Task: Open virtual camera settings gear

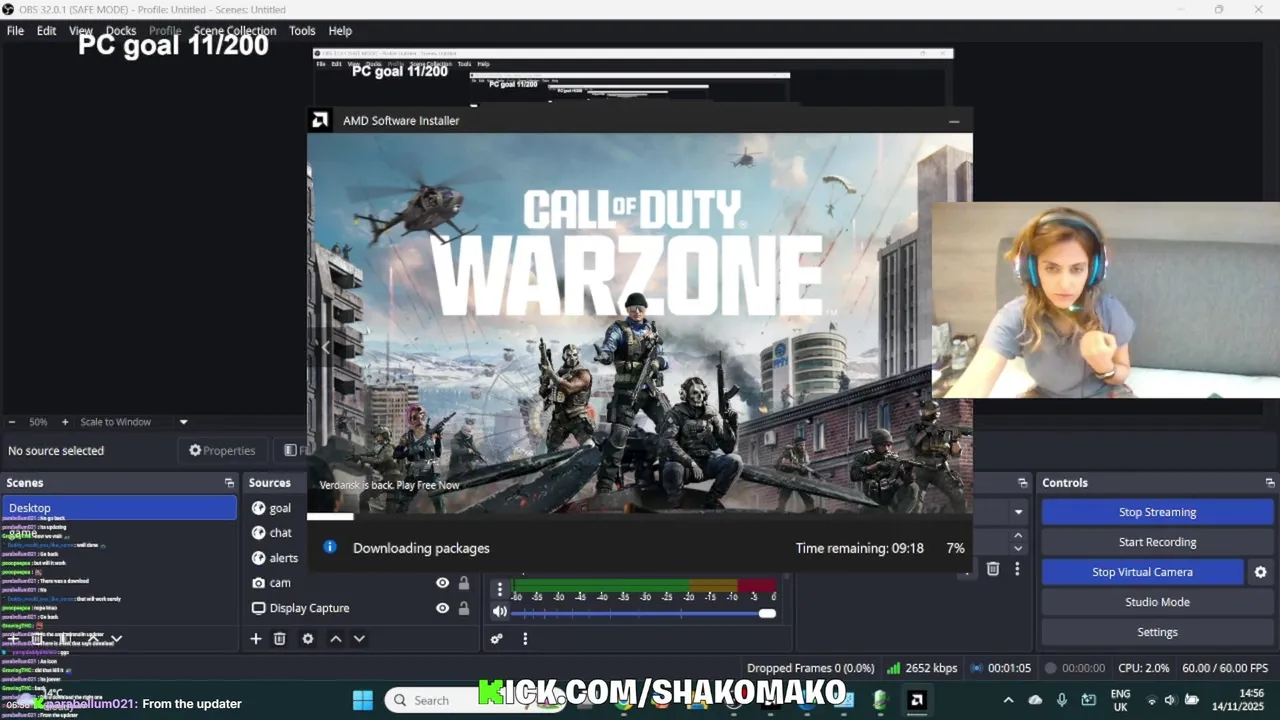Action: (1260, 572)
